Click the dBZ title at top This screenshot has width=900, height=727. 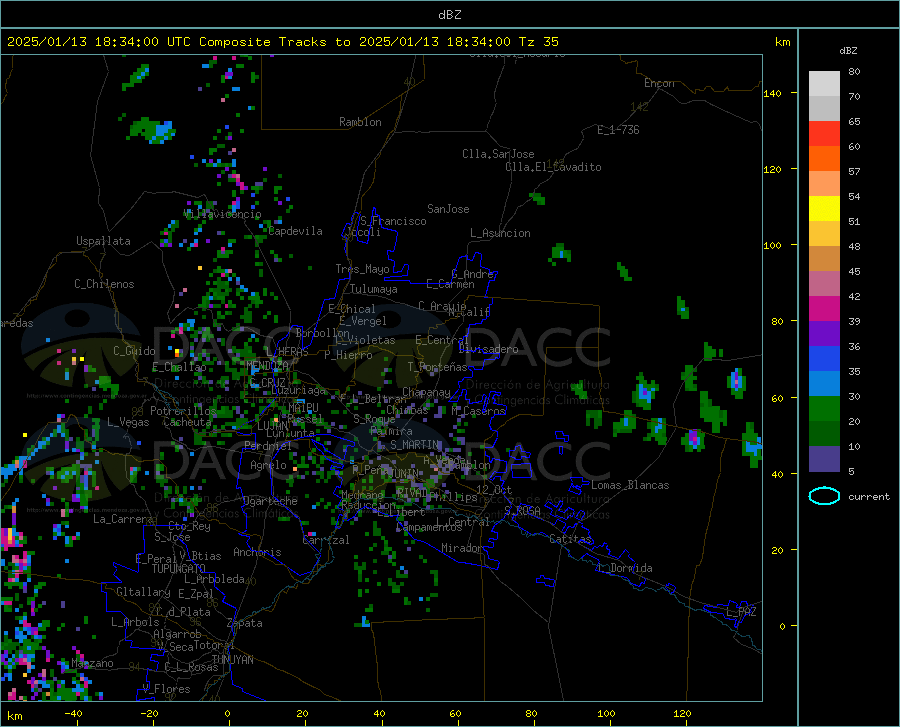(449, 15)
